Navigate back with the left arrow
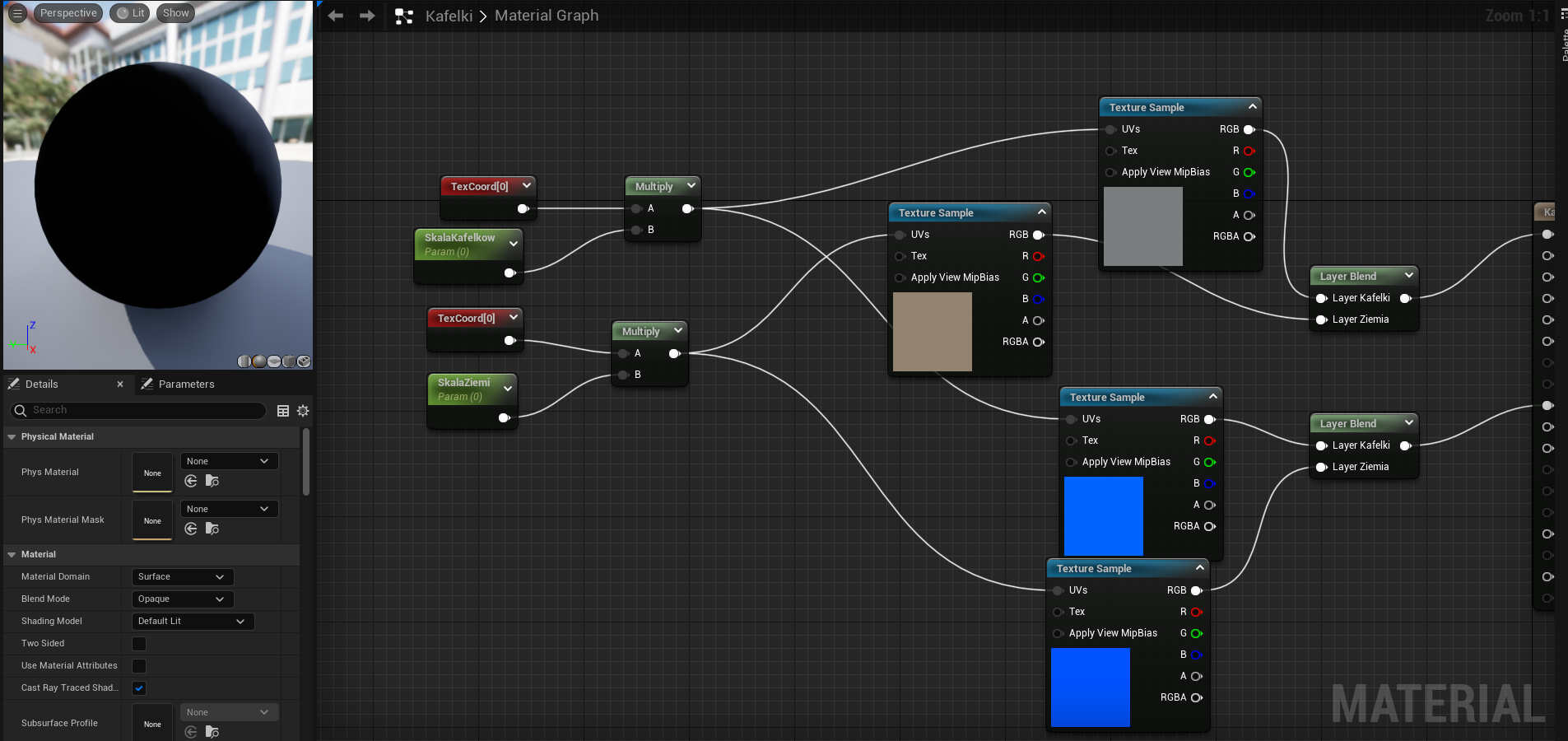The height and width of the screenshot is (741, 1568). click(335, 16)
